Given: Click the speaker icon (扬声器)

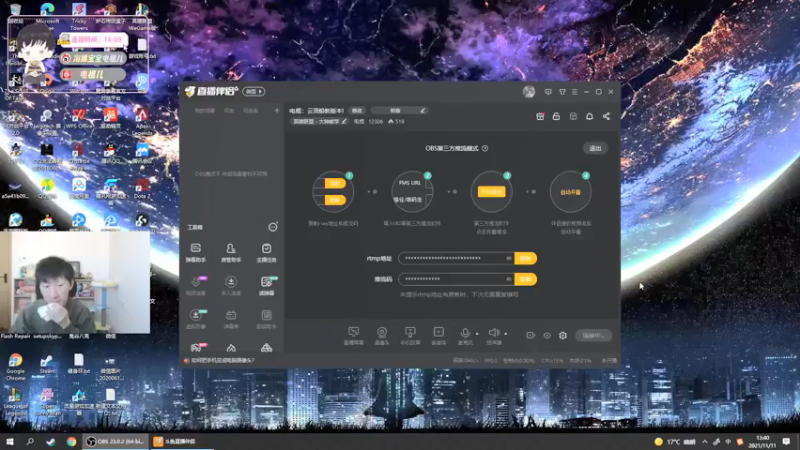Looking at the screenshot, I should [493, 333].
